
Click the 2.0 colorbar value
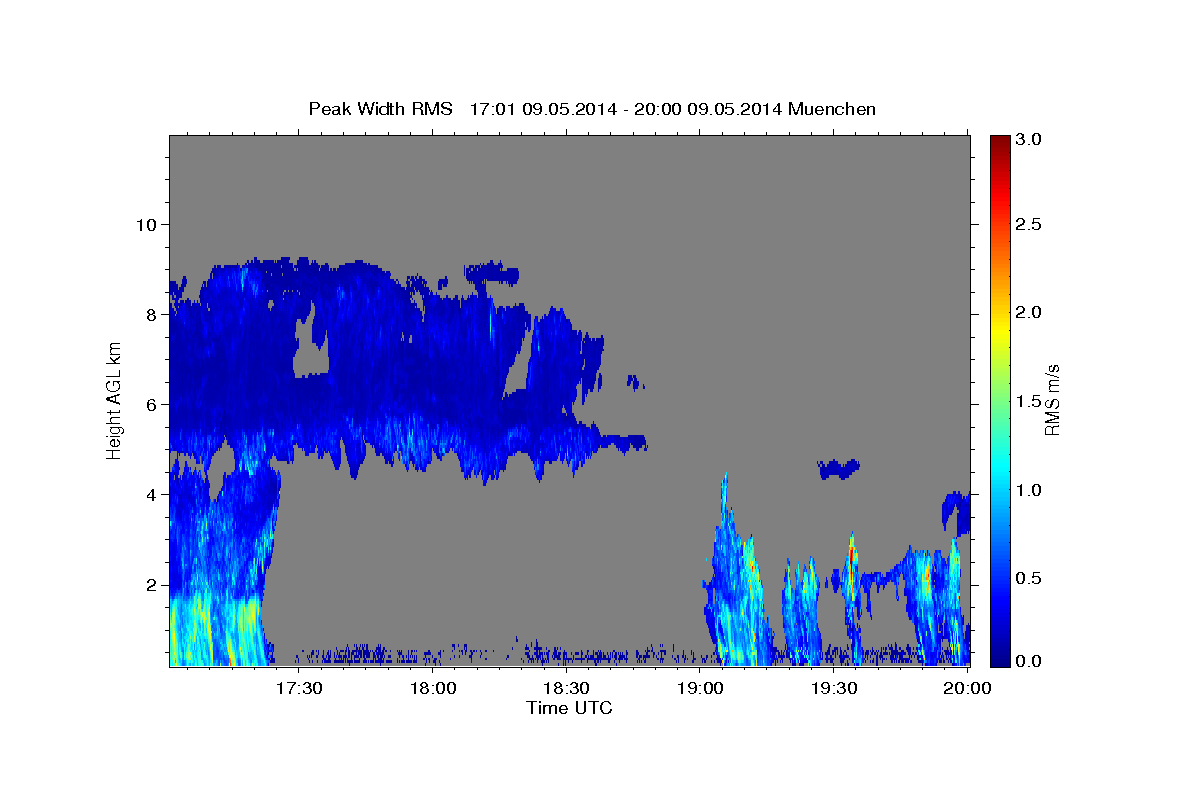1028,312
